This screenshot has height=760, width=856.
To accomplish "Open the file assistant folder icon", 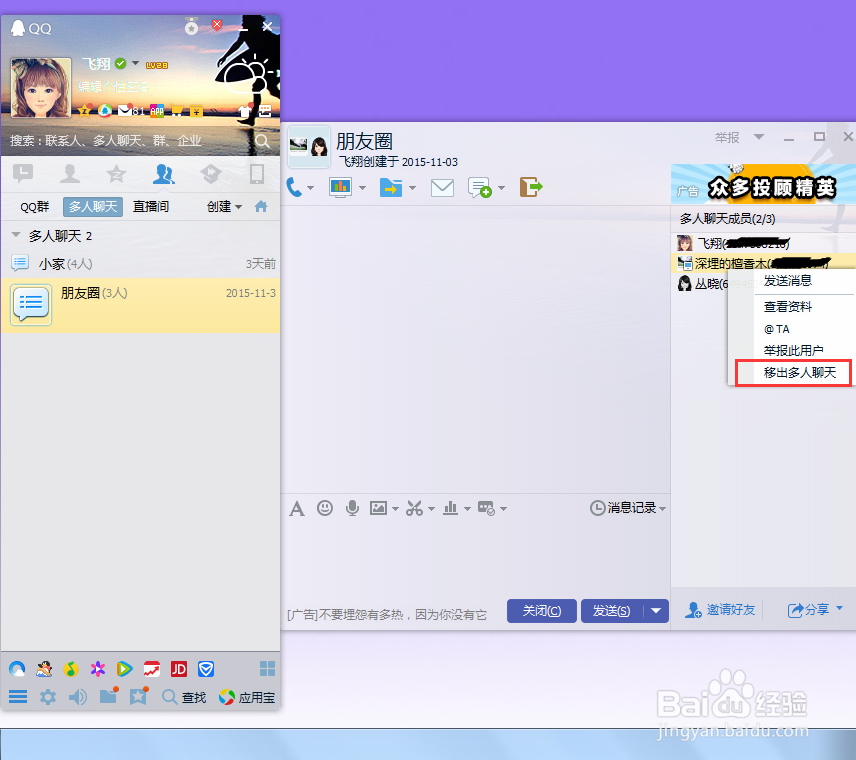I will point(108,696).
